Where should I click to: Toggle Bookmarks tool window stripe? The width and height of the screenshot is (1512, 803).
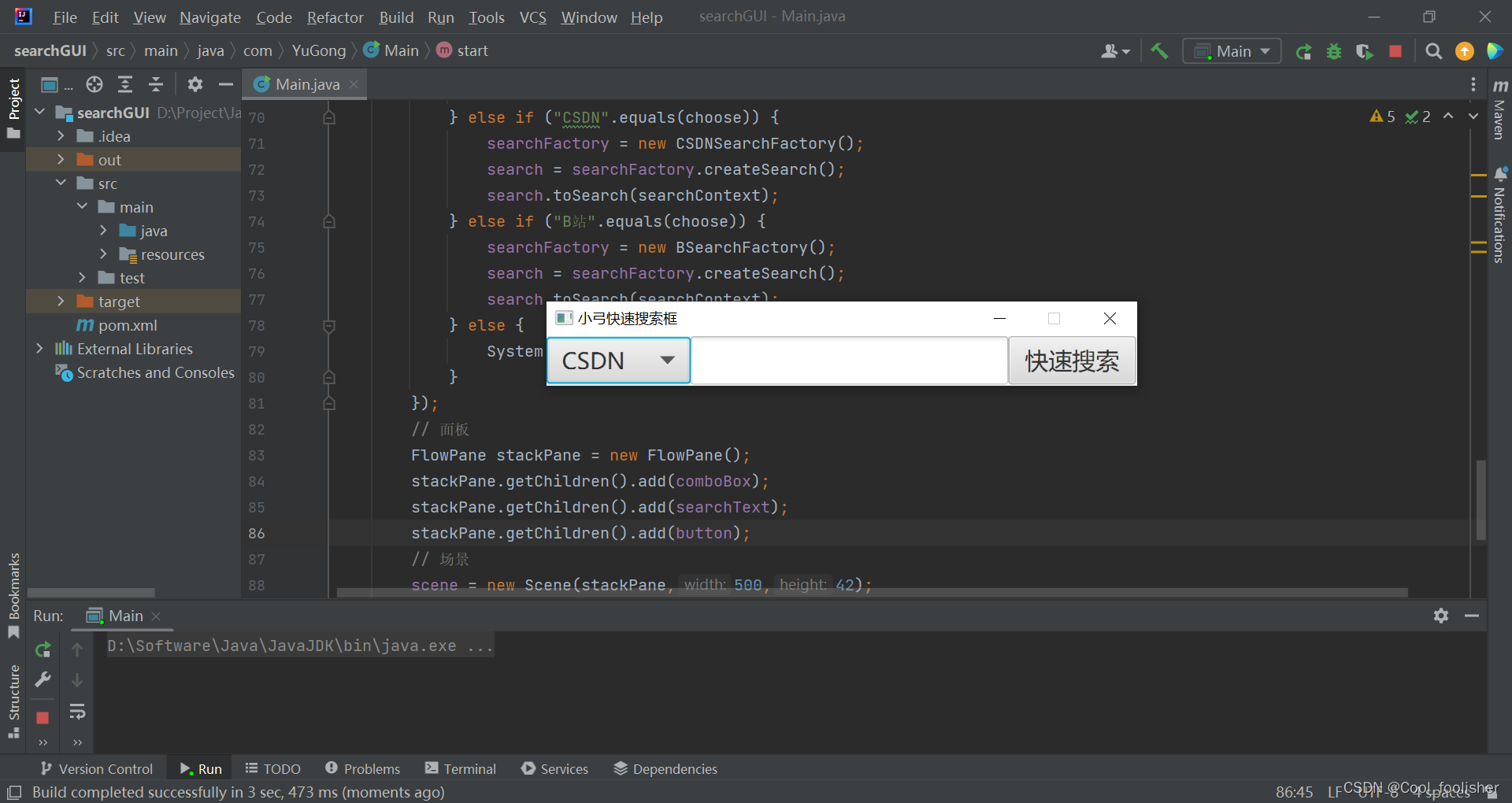pyautogui.click(x=13, y=595)
